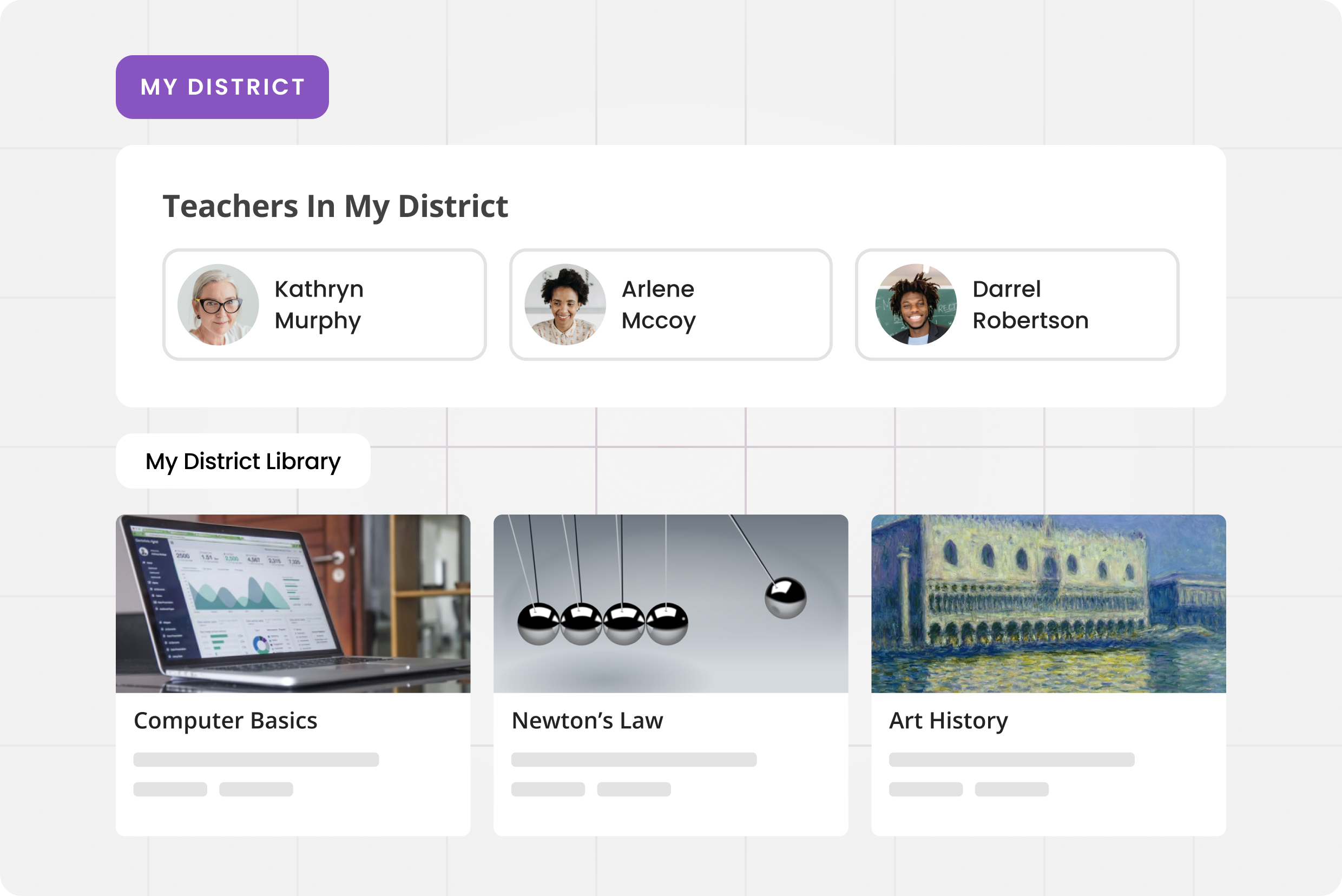Click the Newton's Law course title
The height and width of the screenshot is (896, 1342).
[587, 721]
